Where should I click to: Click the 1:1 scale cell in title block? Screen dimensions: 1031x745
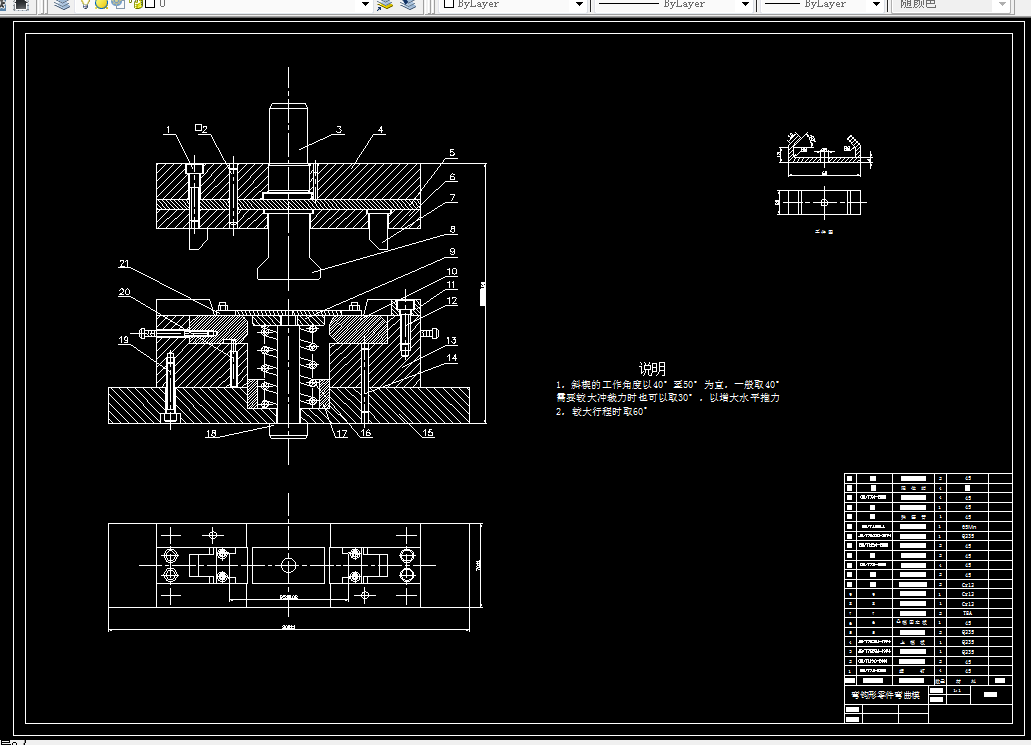(x=957, y=690)
